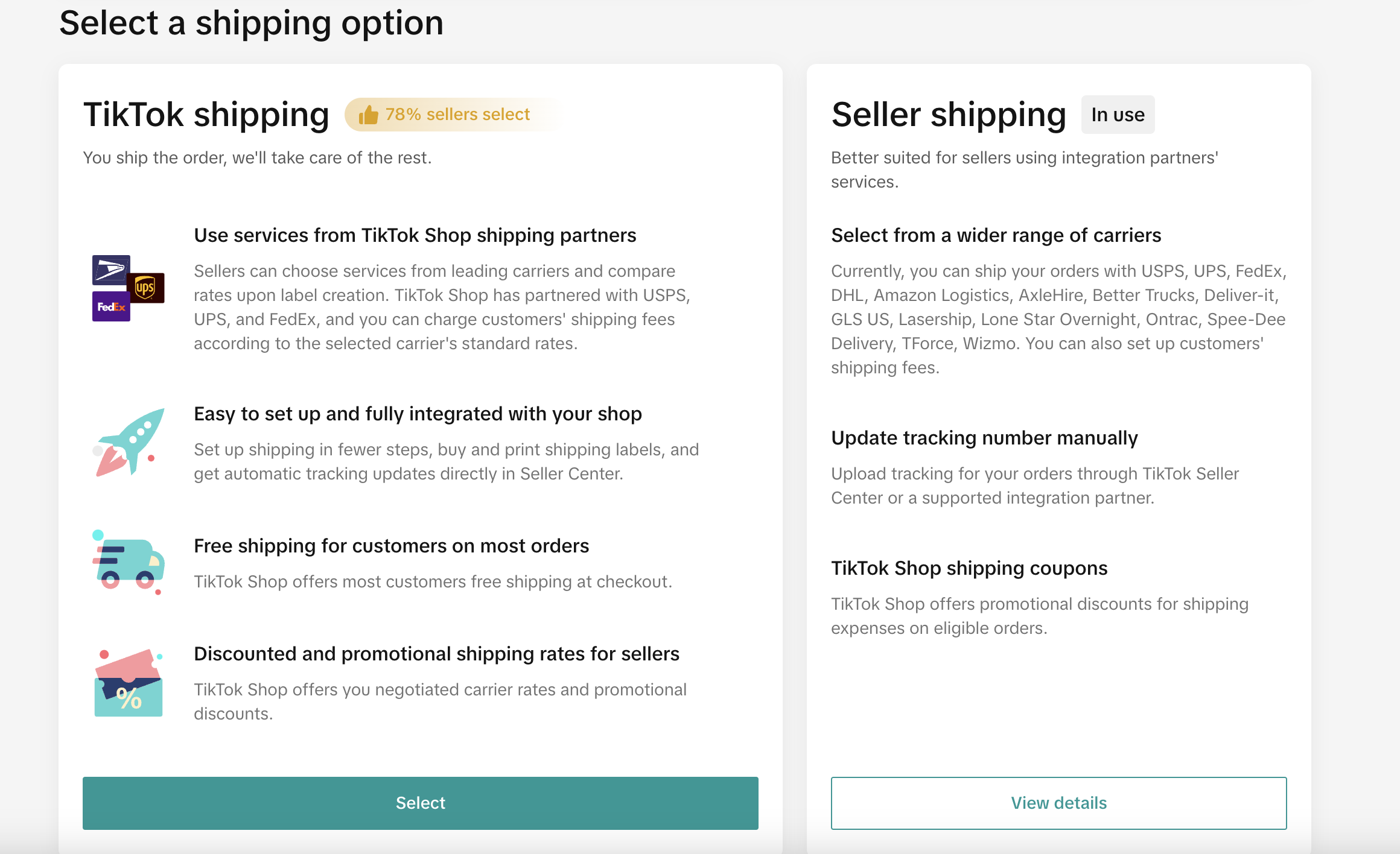Click the delivery truck free shipping icon
Image resolution: width=1400 pixels, height=854 pixels.
point(129,562)
